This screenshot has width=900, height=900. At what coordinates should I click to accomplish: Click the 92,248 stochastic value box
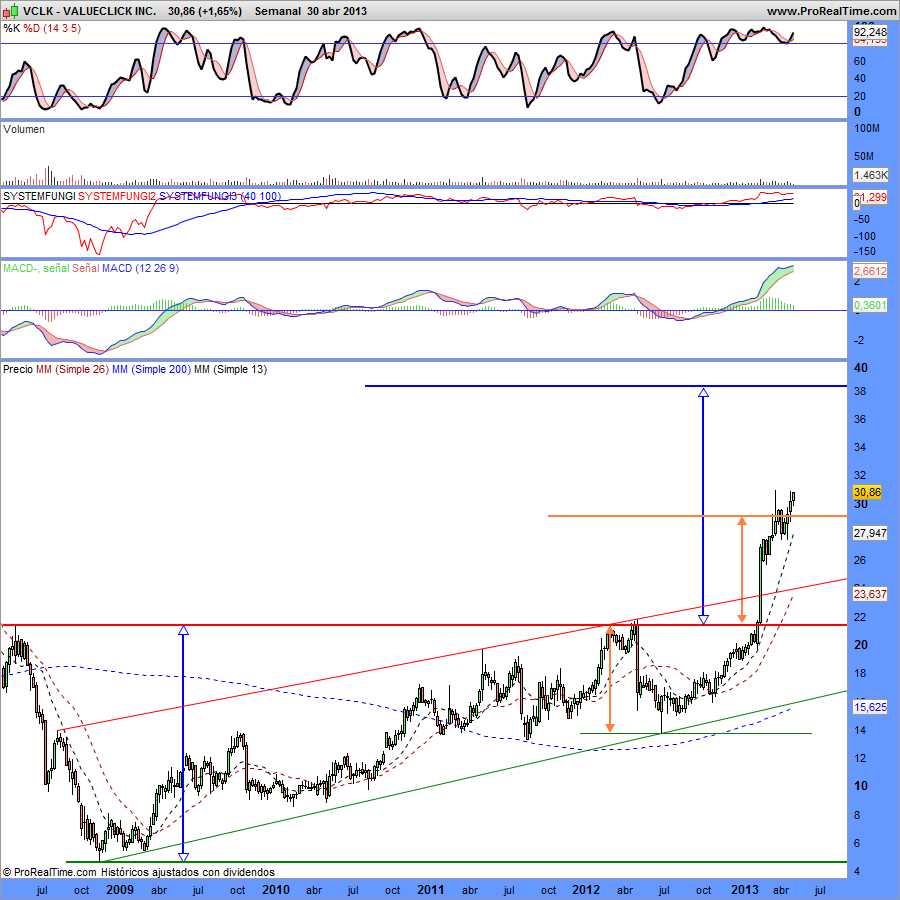coord(870,32)
